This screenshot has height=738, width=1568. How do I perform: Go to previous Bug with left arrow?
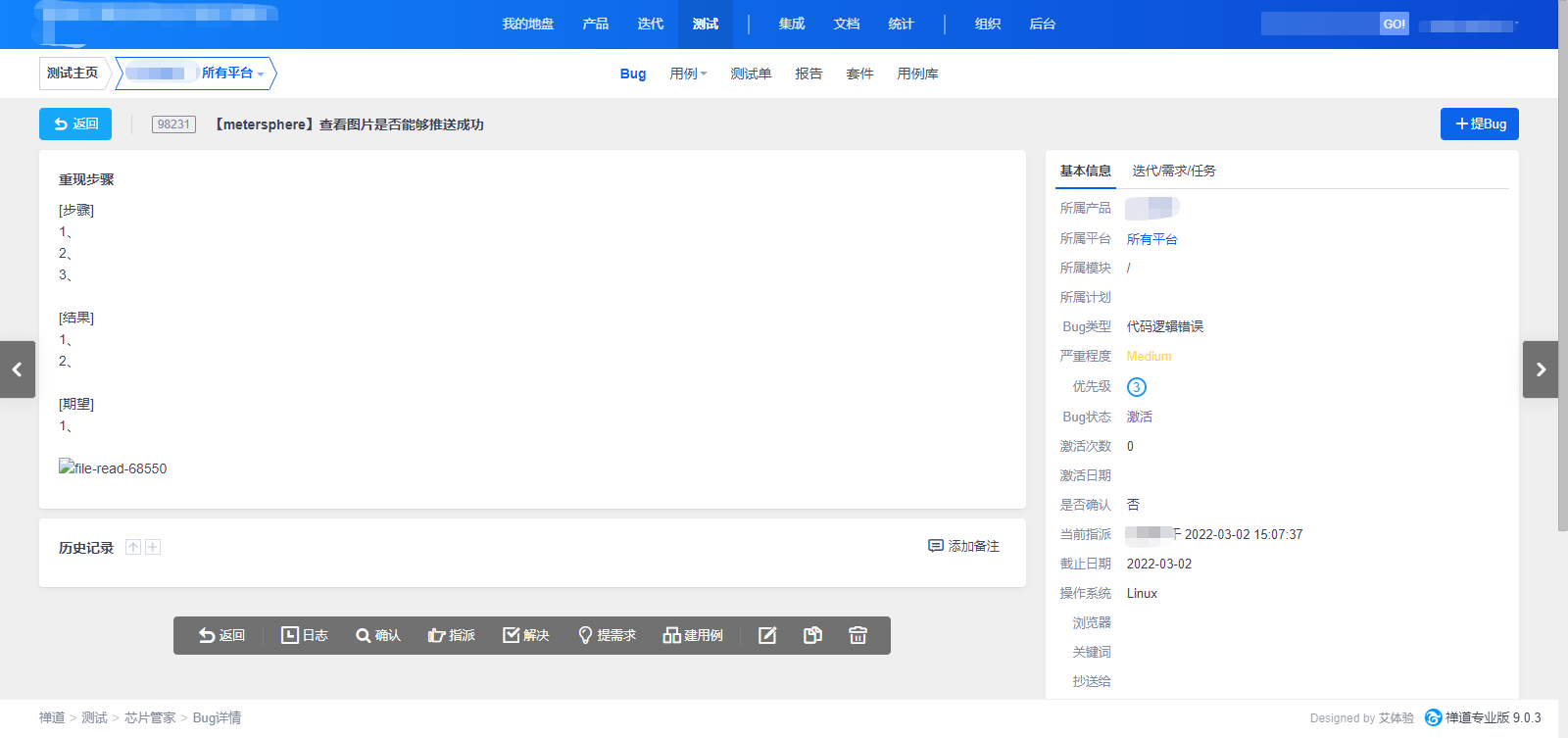(x=18, y=369)
